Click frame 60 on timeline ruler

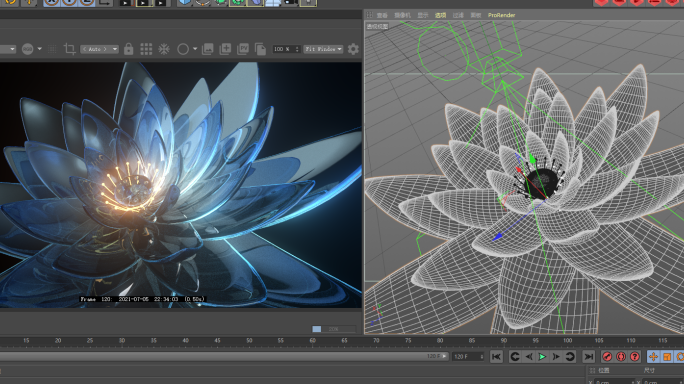[312, 340]
